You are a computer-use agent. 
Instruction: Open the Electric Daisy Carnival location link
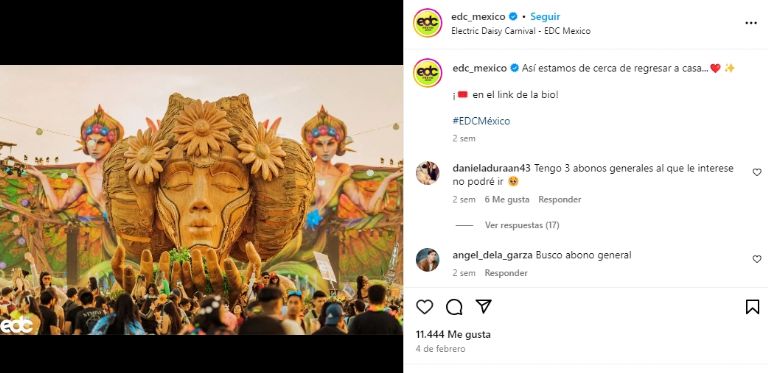[521, 31]
